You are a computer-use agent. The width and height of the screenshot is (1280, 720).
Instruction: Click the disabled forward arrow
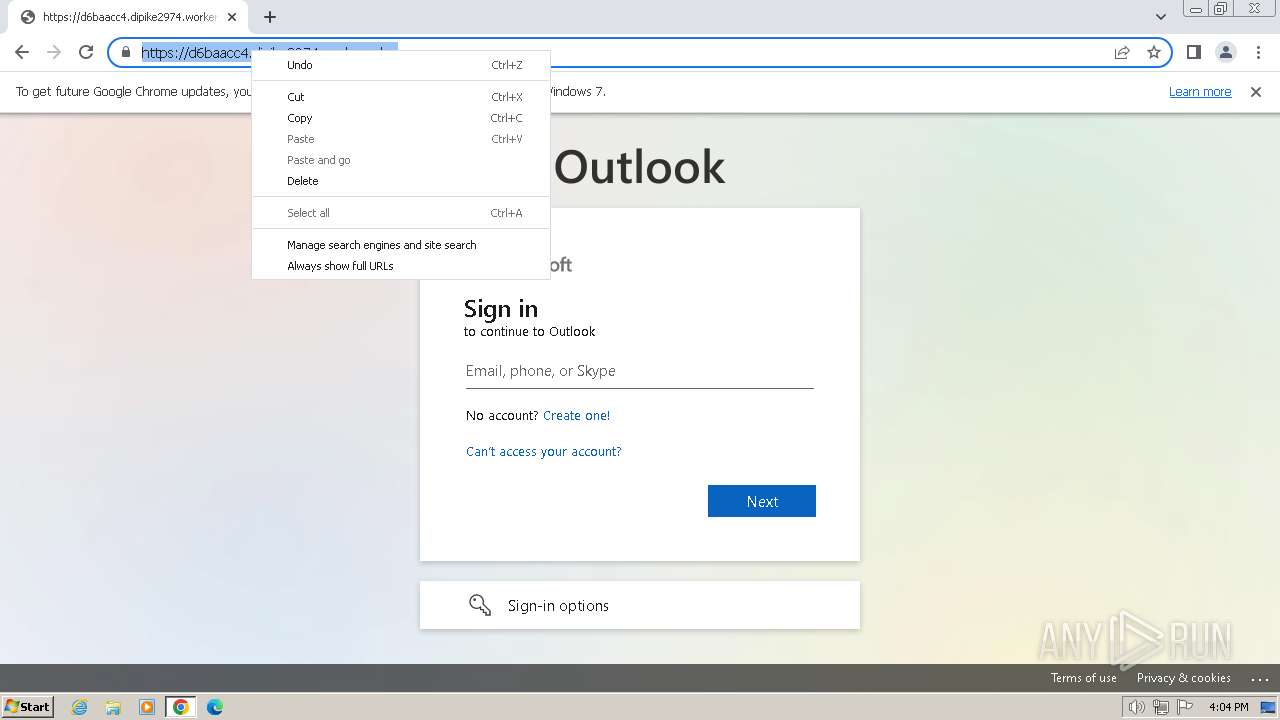54,52
